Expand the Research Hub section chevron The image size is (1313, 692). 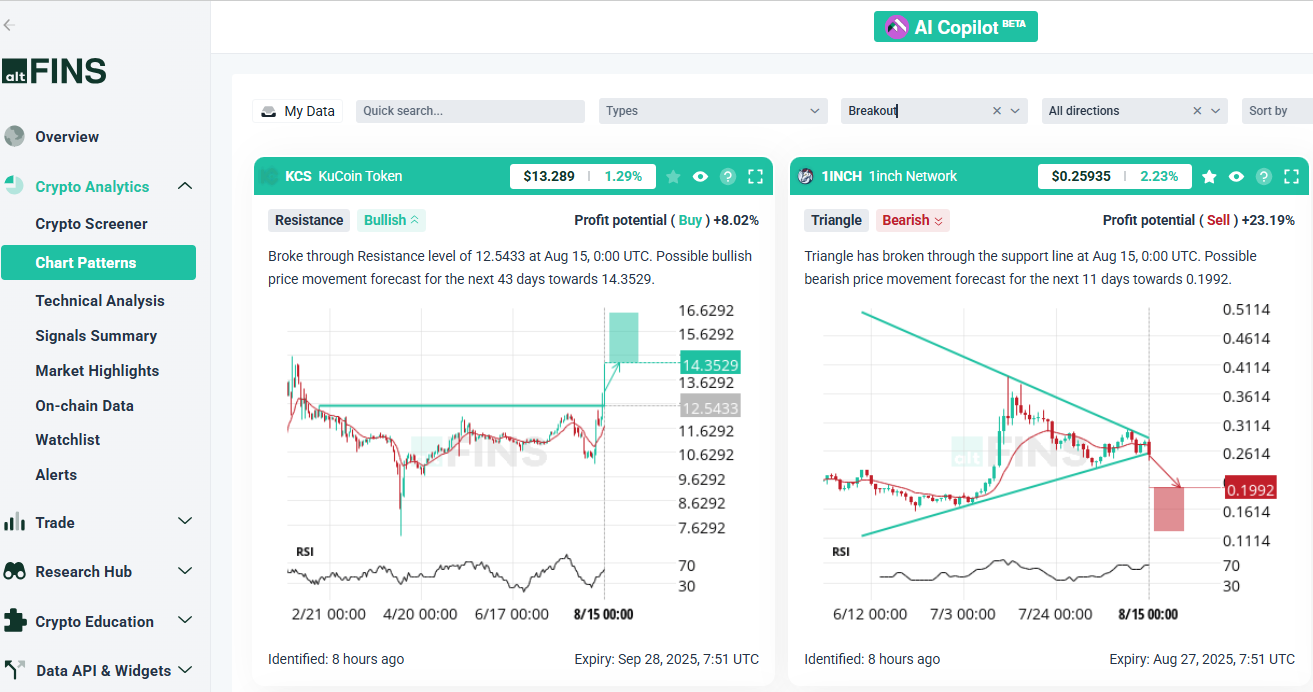[x=185, y=571]
